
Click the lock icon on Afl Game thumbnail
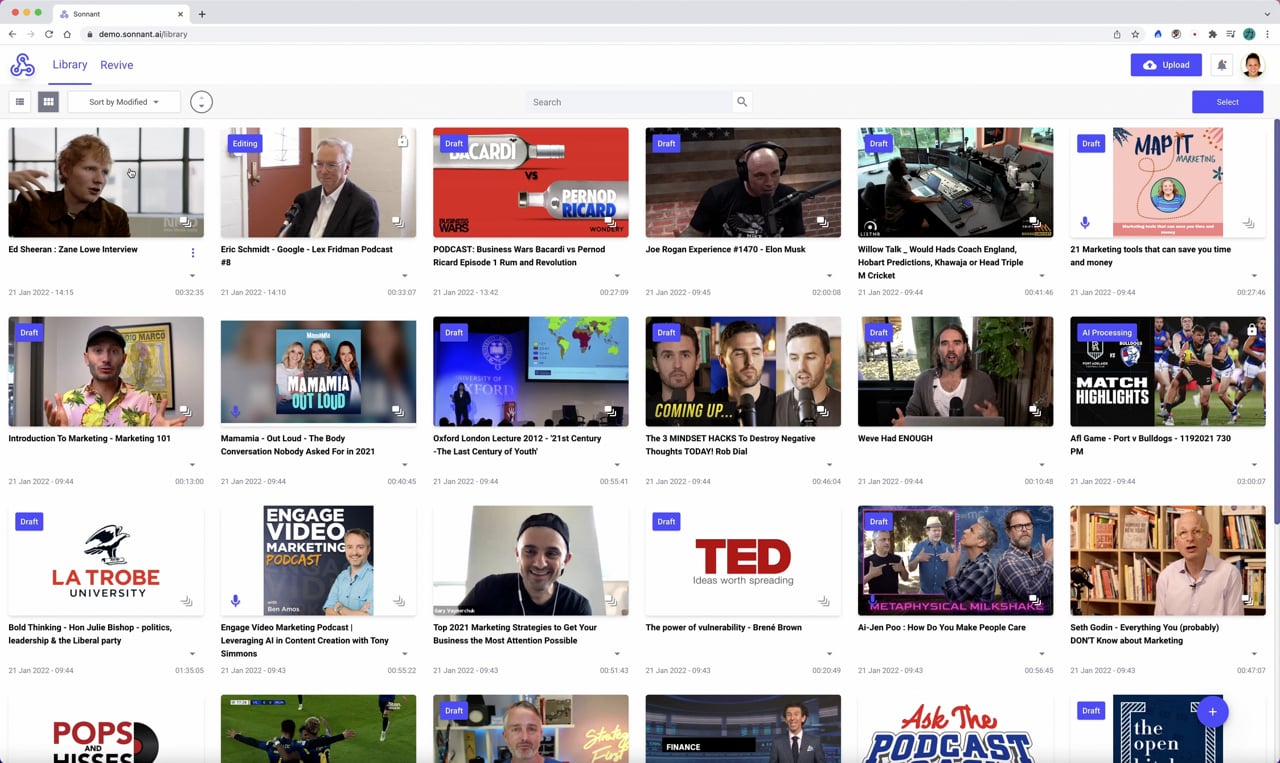[1251, 329]
